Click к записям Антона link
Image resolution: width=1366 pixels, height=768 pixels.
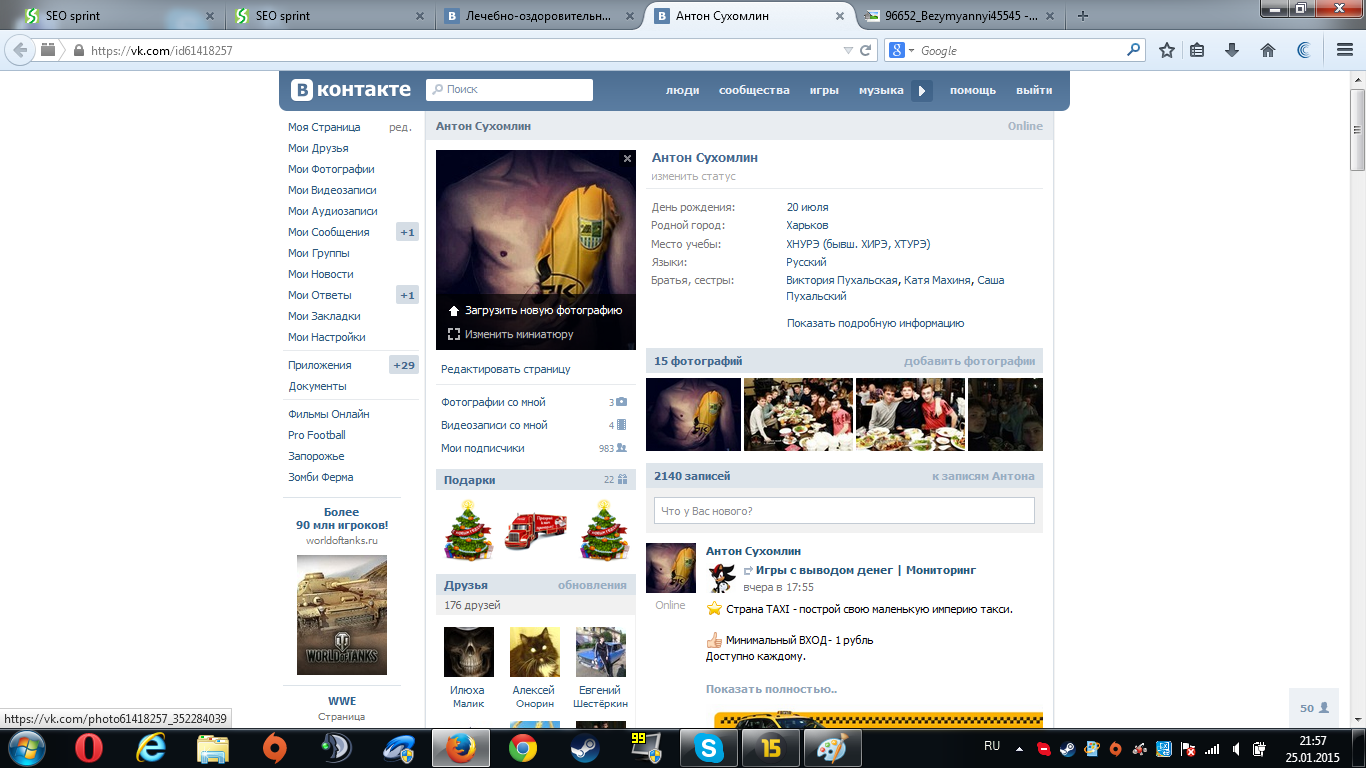pos(983,476)
